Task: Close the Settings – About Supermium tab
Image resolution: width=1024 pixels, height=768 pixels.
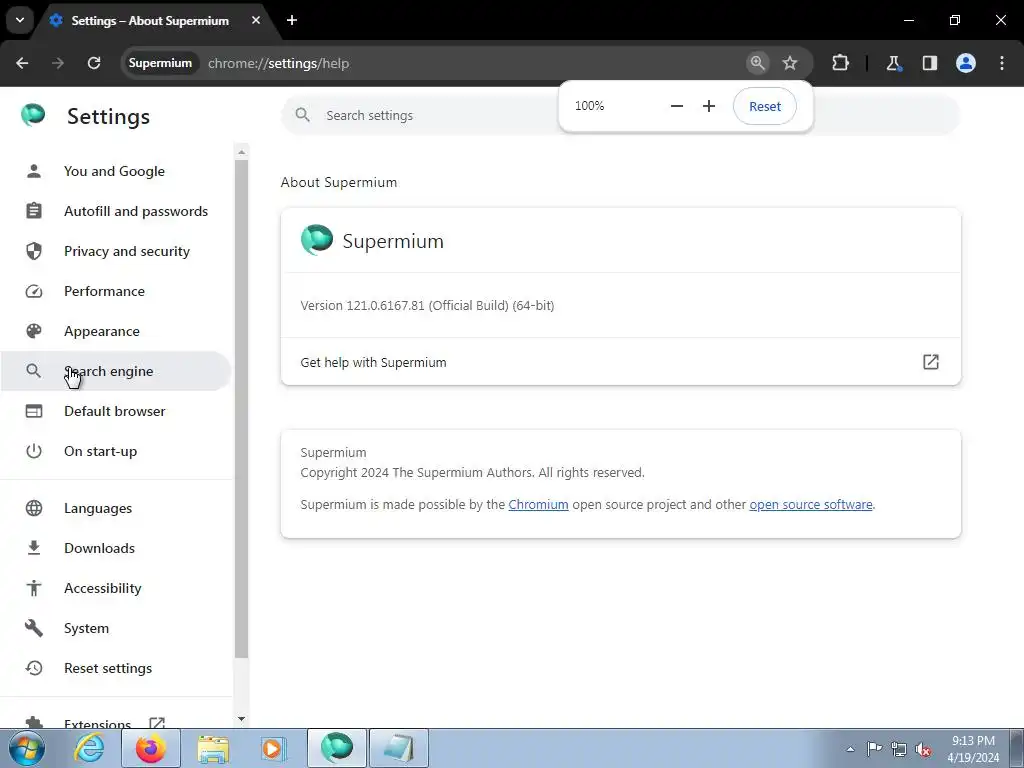Action: 256,20
